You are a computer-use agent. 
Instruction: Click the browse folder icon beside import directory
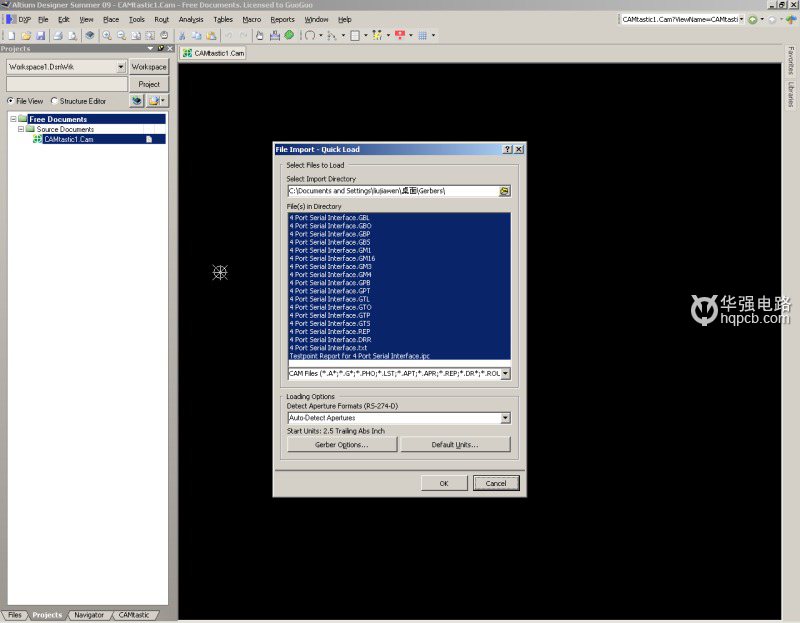(505, 190)
